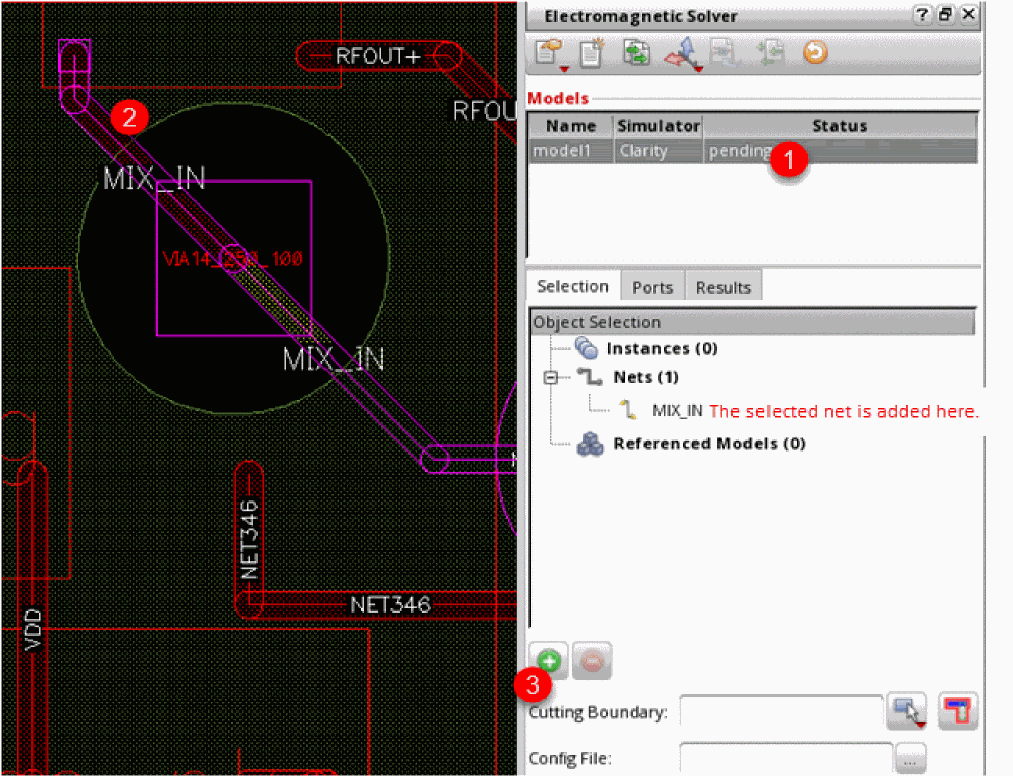Browse for config file with ellipsis button

[x=912, y=759]
